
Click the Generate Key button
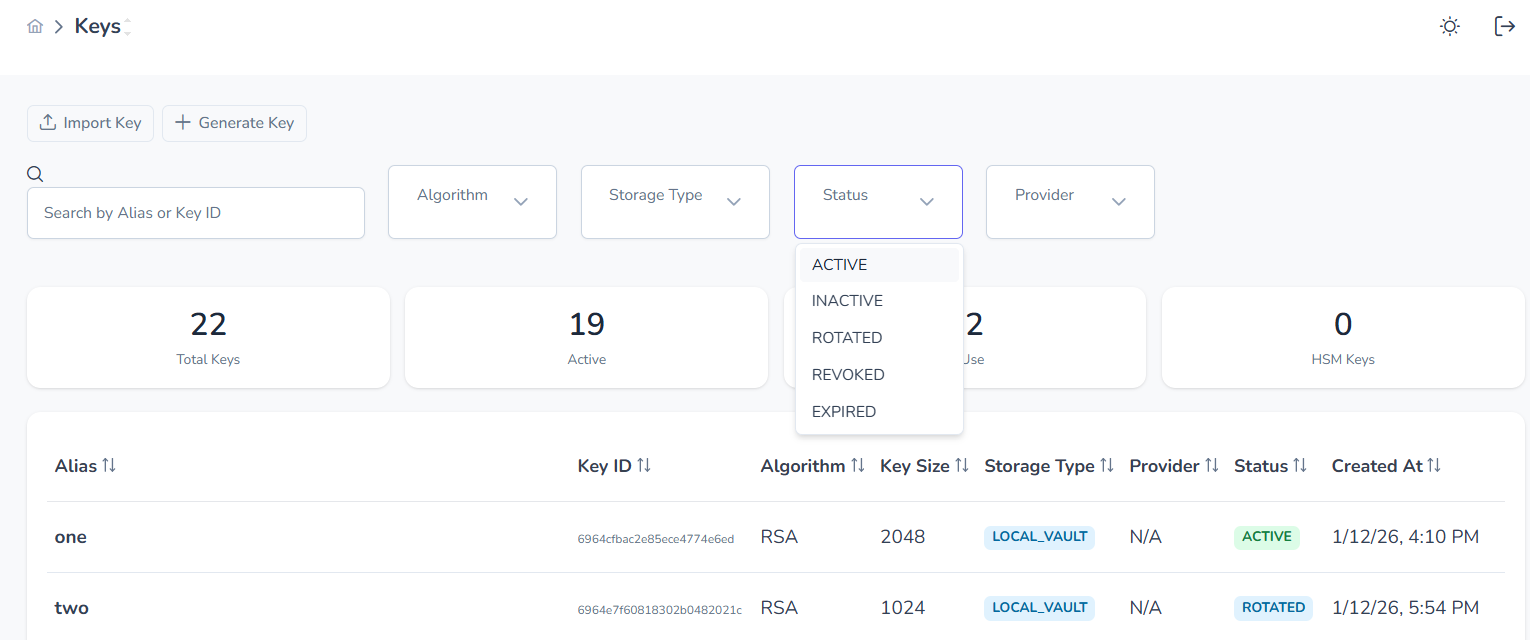(x=234, y=123)
